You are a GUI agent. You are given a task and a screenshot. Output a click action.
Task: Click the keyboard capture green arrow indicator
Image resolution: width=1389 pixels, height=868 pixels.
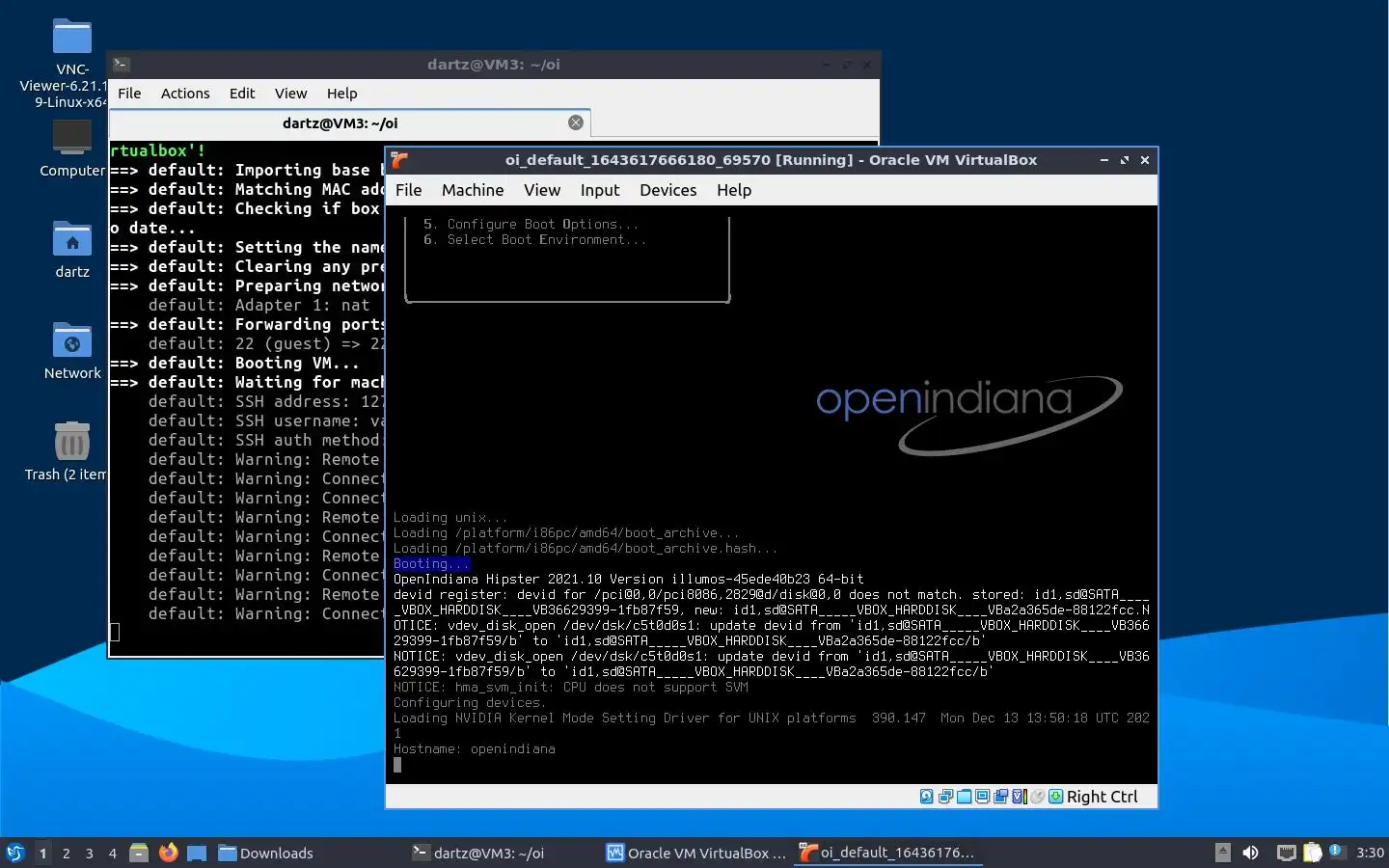point(1055,797)
